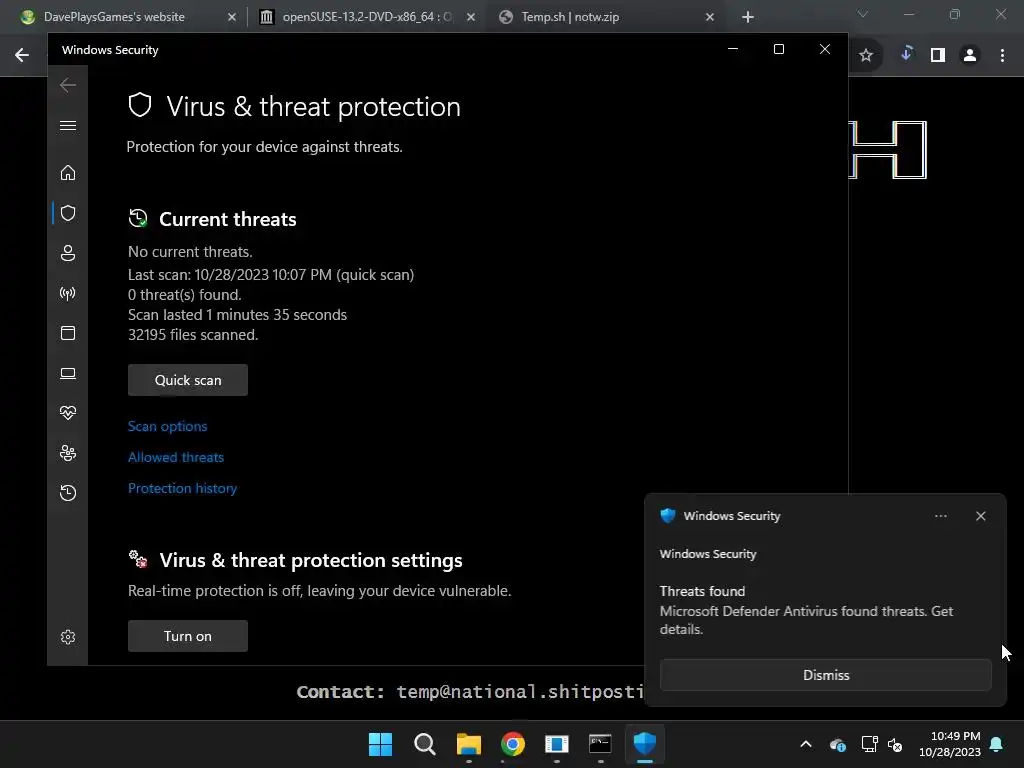Open a new Chrome tab
This screenshot has height=768, width=1024.
pyautogui.click(x=748, y=17)
